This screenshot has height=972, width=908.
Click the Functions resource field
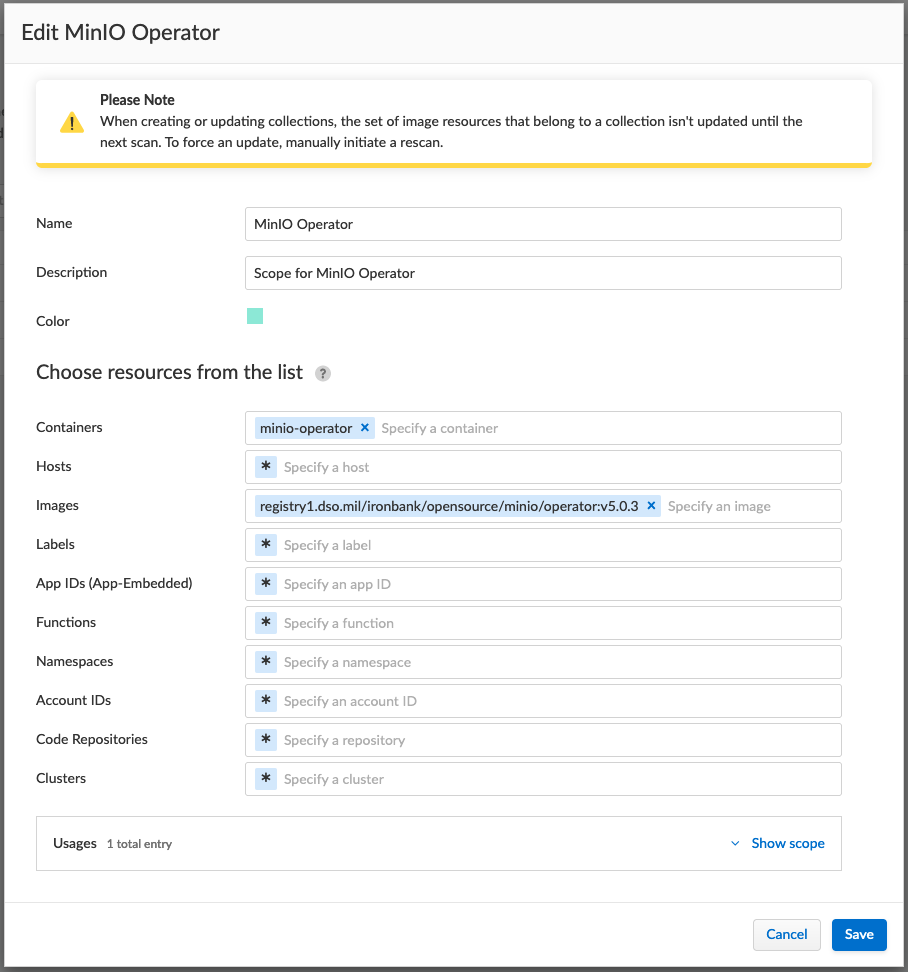coord(560,623)
